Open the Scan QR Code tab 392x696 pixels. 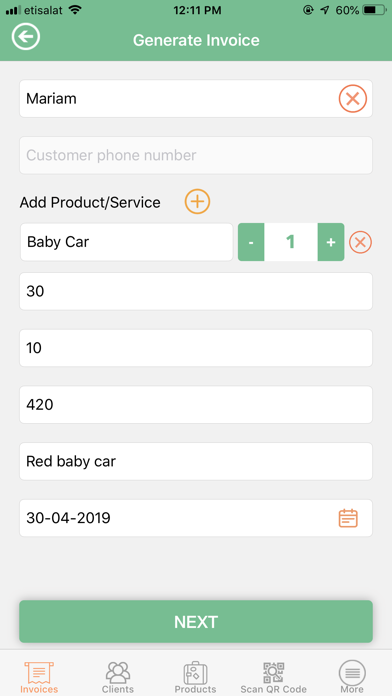click(273, 677)
